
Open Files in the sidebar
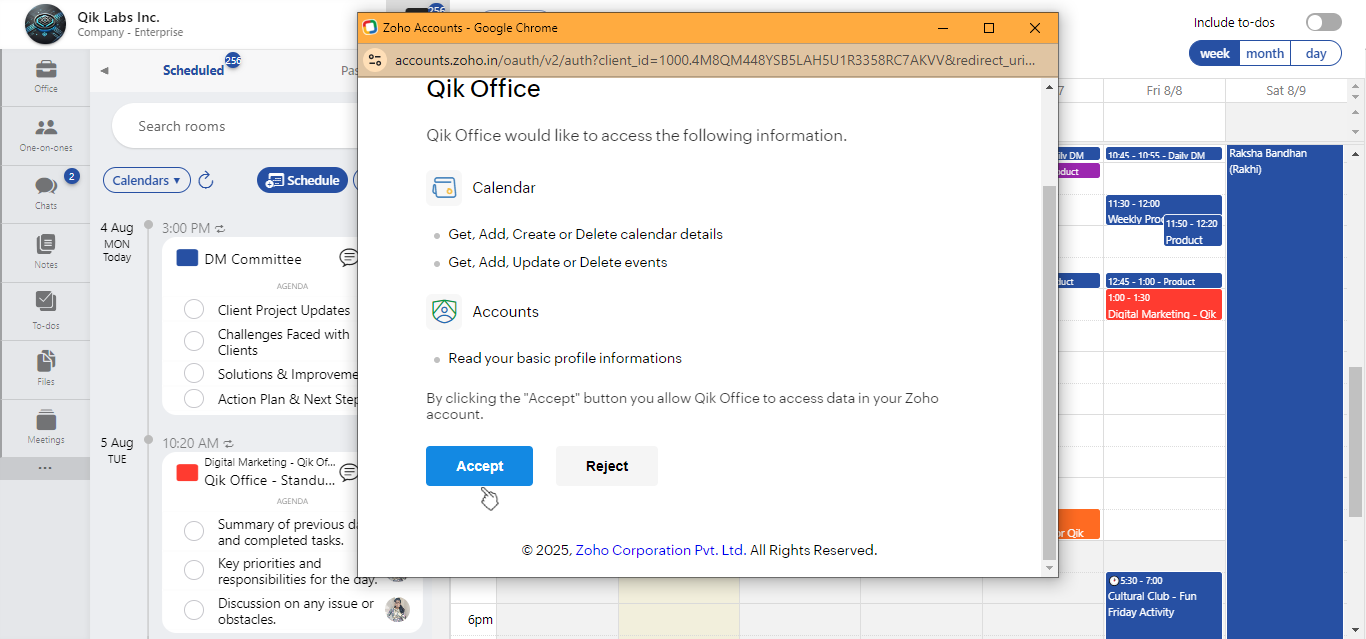pos(46,368)
